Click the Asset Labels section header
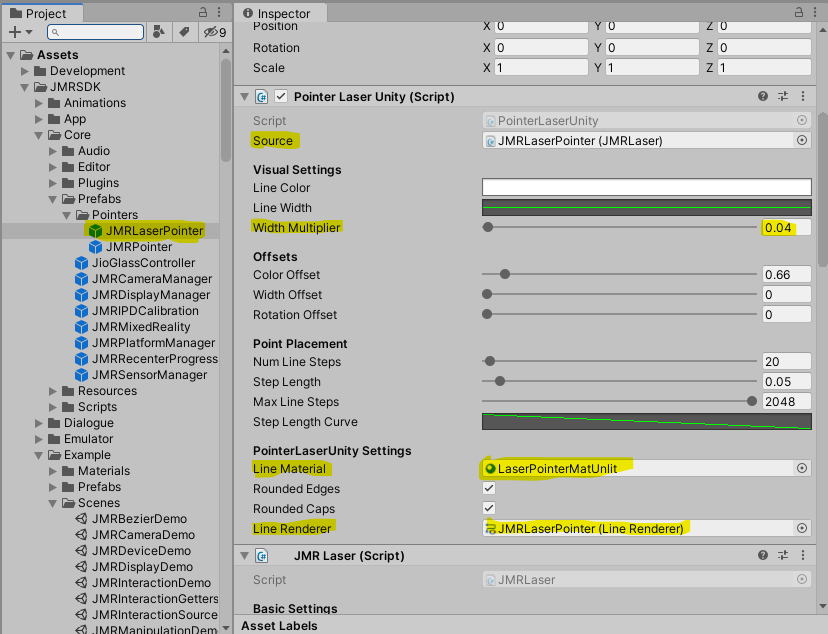 pos(282,627)
